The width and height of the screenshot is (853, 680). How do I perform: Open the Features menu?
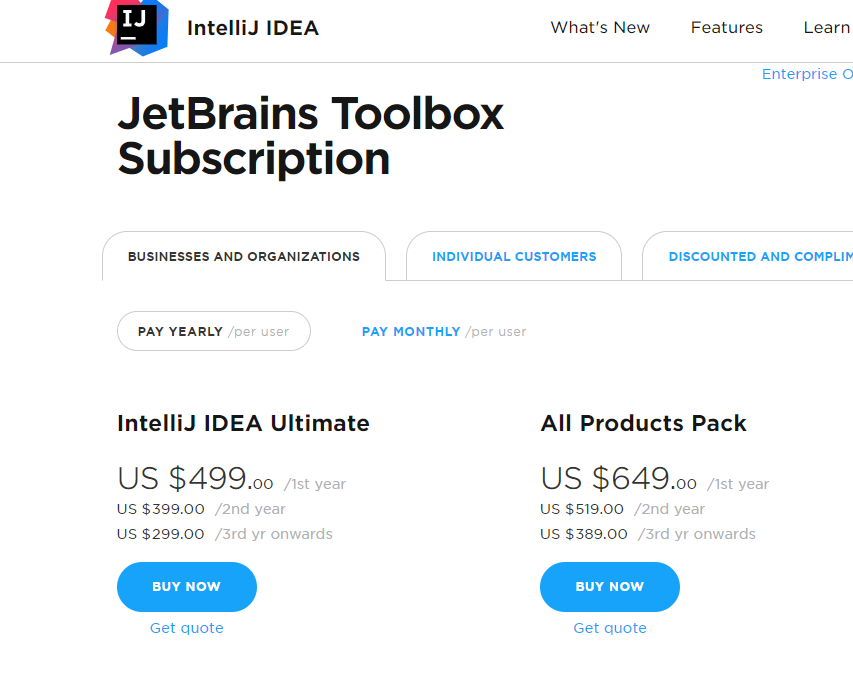726,28
